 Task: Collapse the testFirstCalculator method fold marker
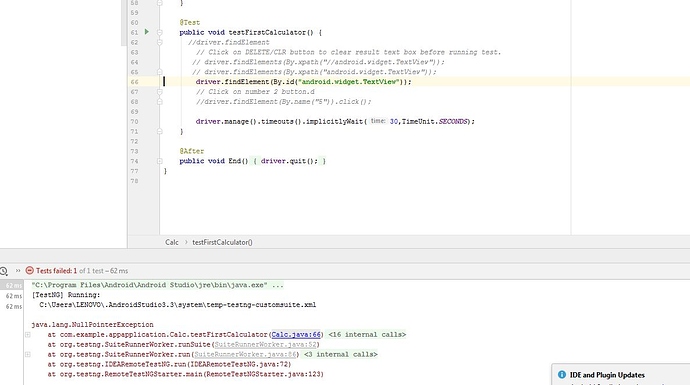[x=160, y=32]
